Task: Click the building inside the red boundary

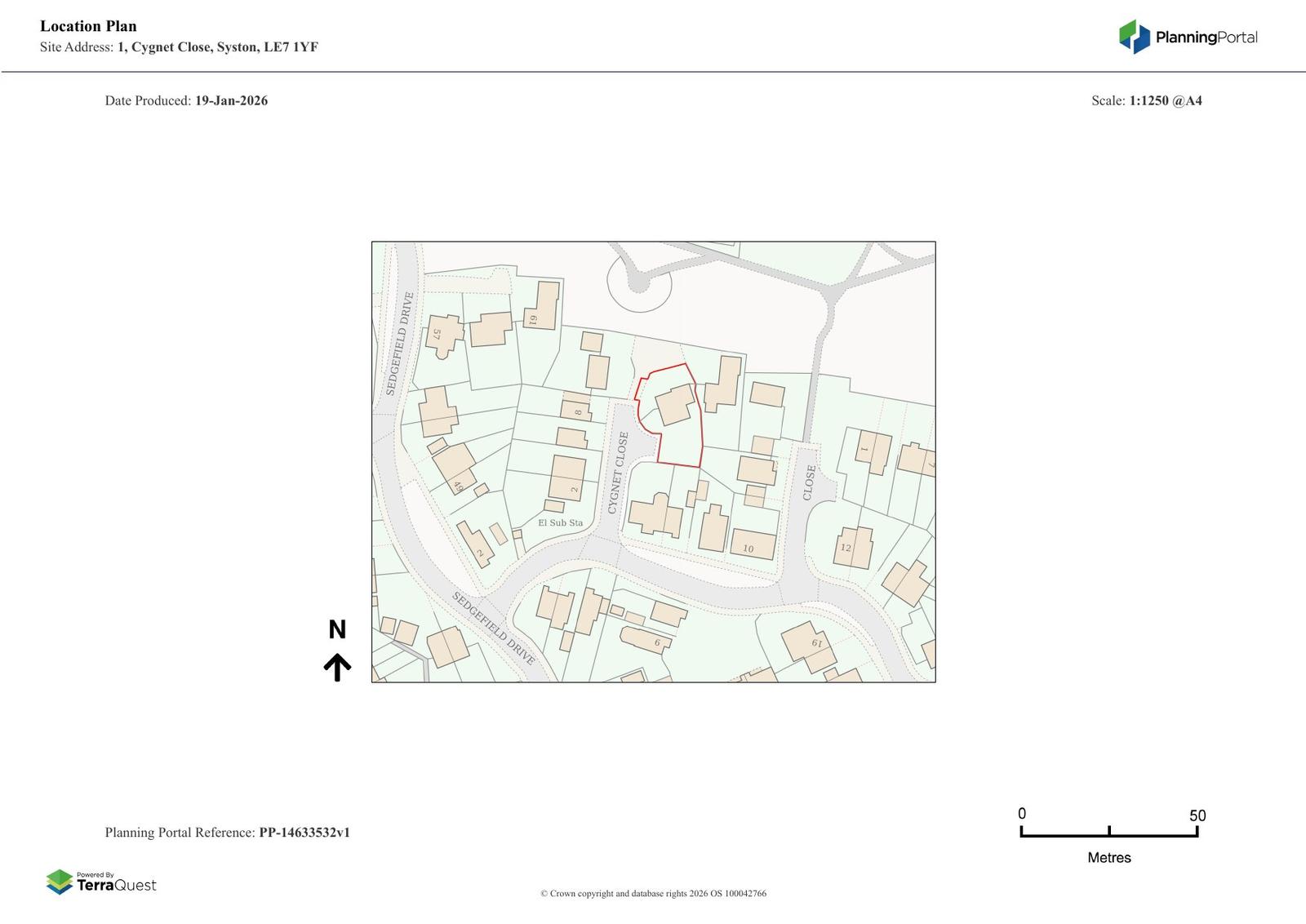Action: point(675,404)
